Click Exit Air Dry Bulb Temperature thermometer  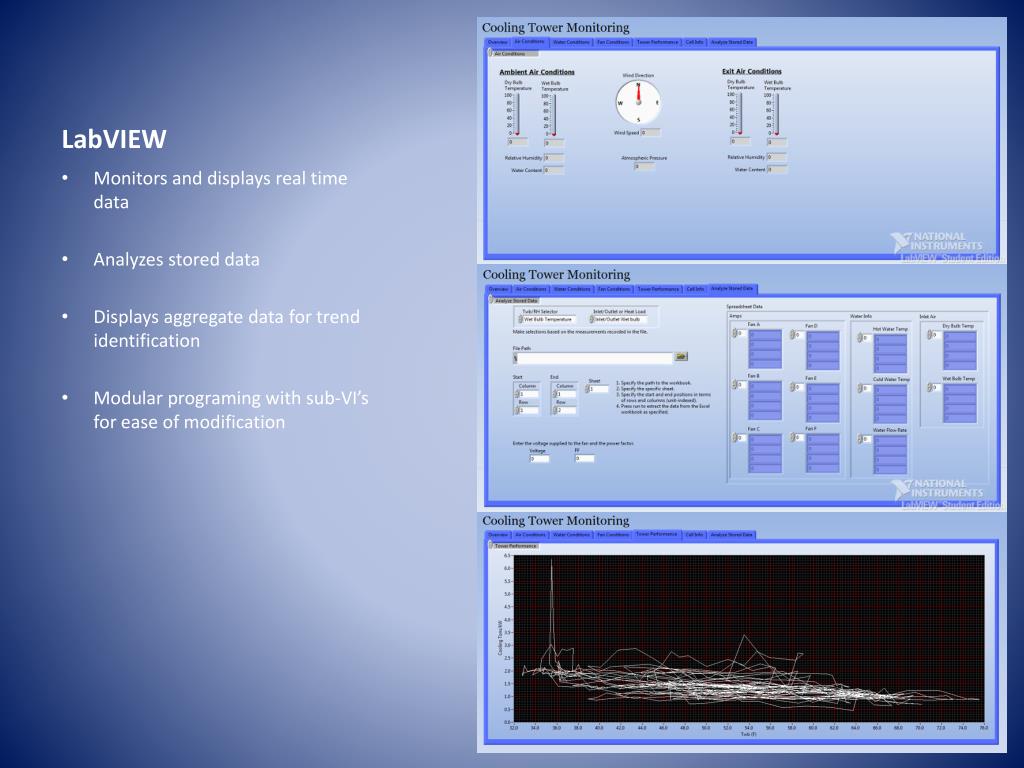point(740,114)
